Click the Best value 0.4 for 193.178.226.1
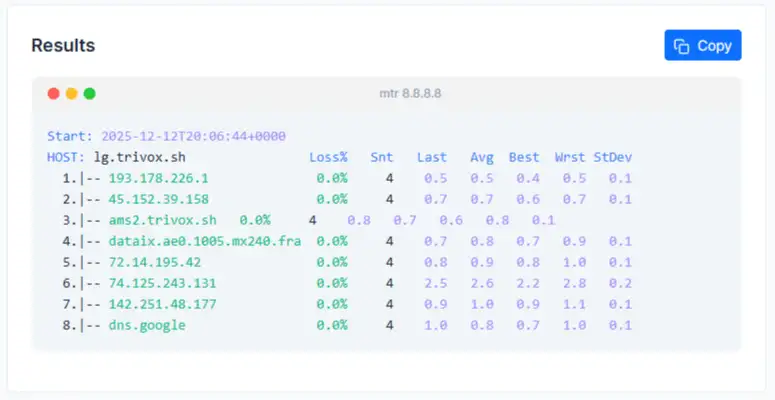This screenshot has height=400, width=775. tap(528, 178)
